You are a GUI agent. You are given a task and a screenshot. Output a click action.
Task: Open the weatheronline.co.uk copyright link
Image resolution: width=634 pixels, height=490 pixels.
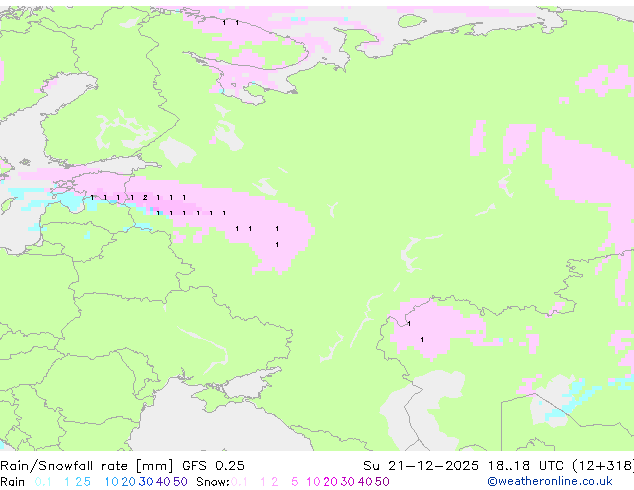pos(550,482)
